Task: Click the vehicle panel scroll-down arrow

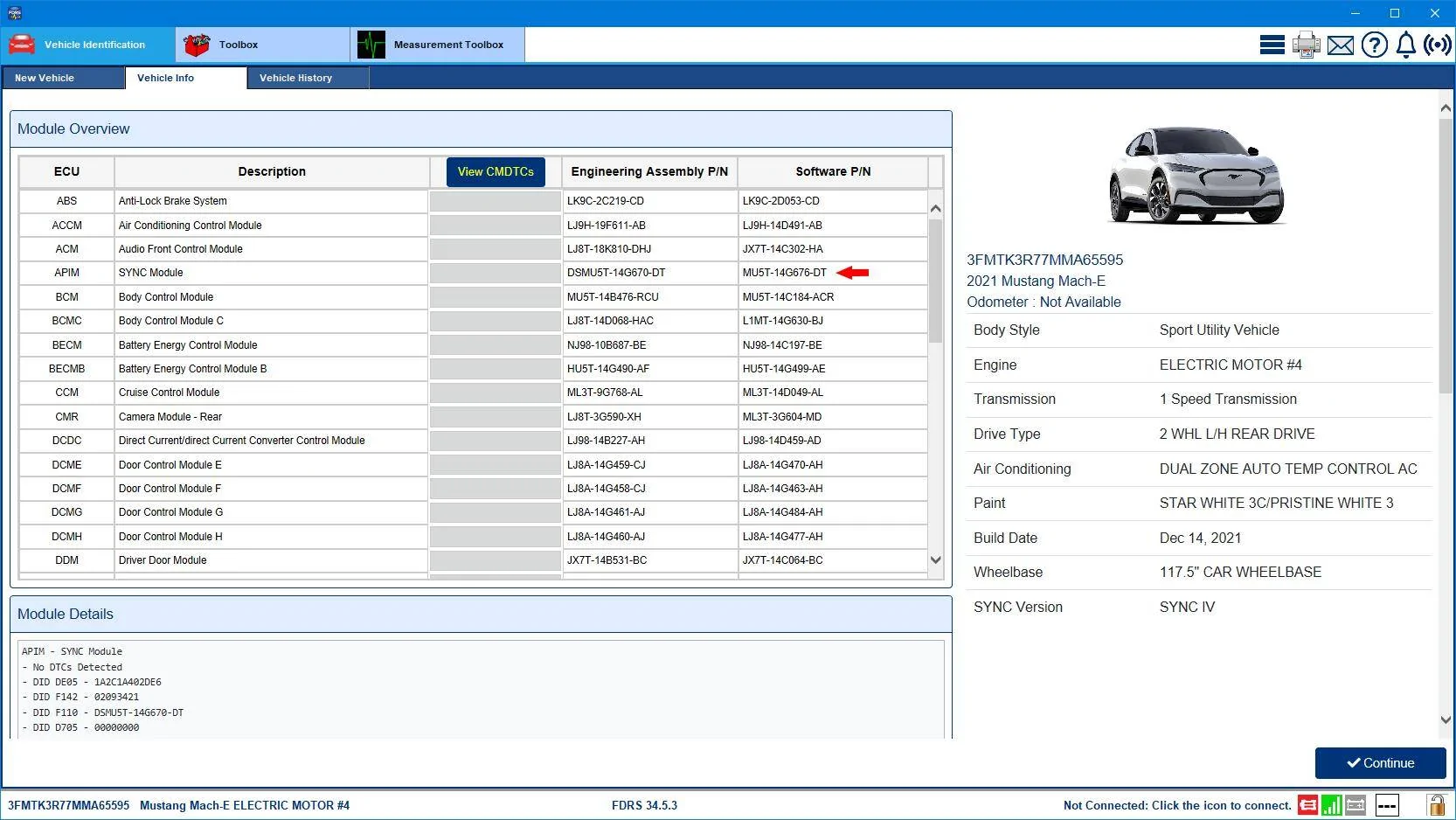Action: coord(1446,720)
